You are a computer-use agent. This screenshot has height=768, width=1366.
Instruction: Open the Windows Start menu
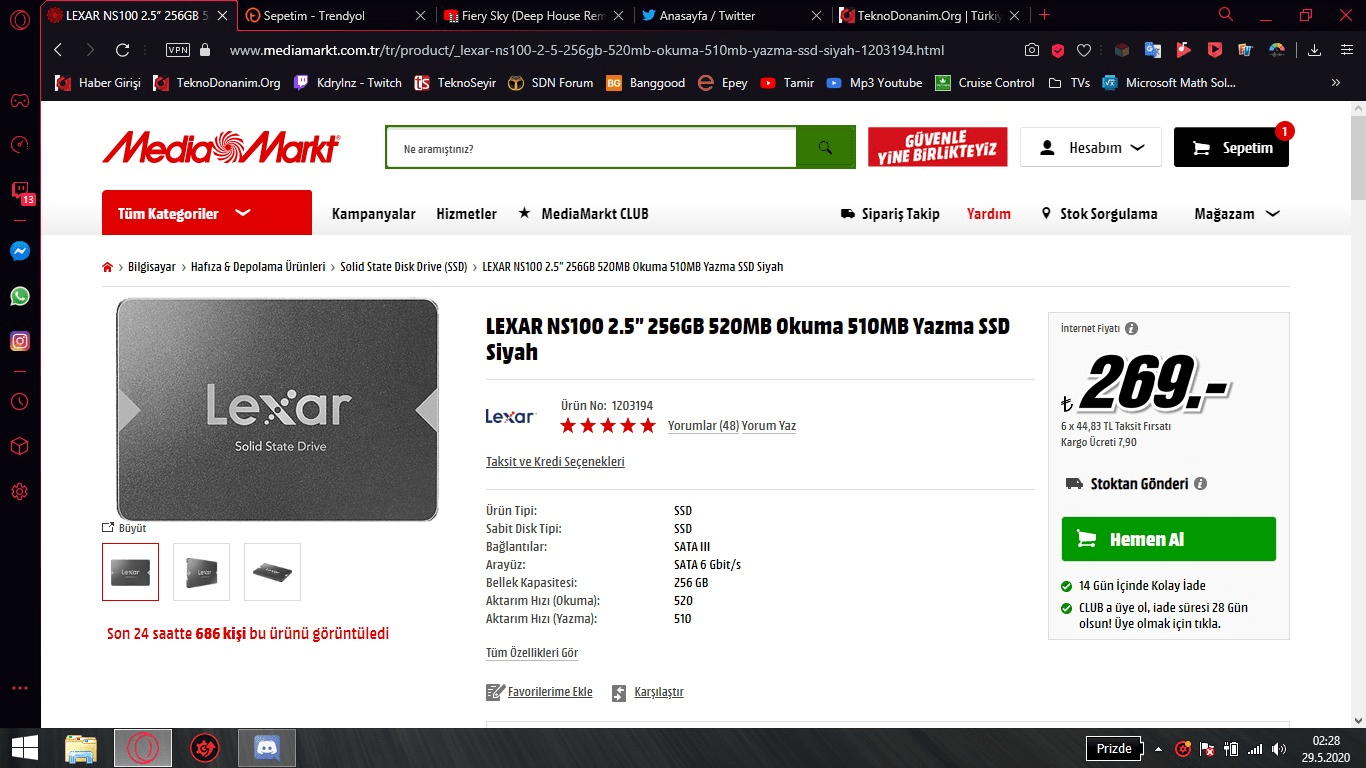(x=24, y=747)
